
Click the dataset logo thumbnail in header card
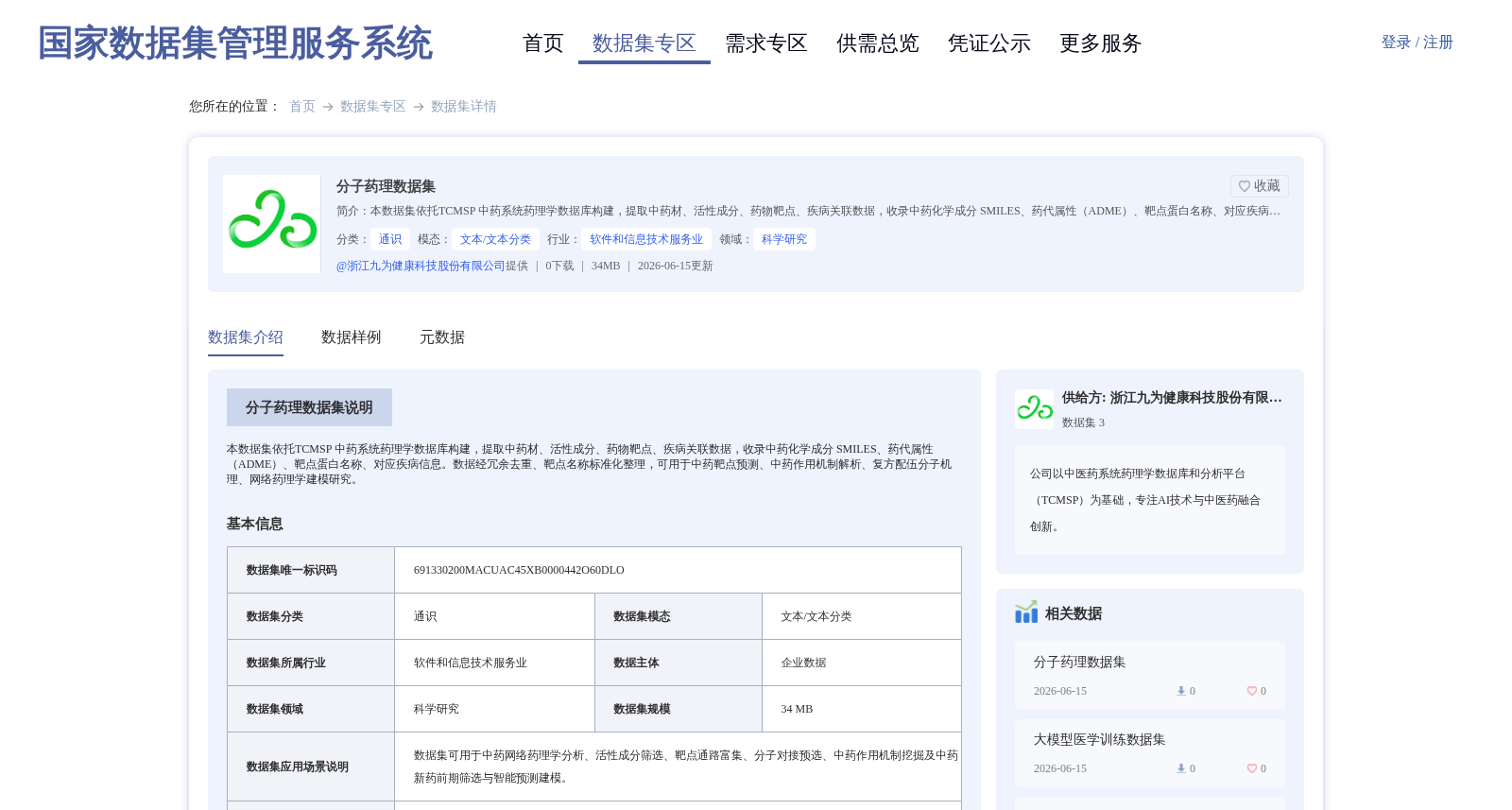(x=272, y=224)
